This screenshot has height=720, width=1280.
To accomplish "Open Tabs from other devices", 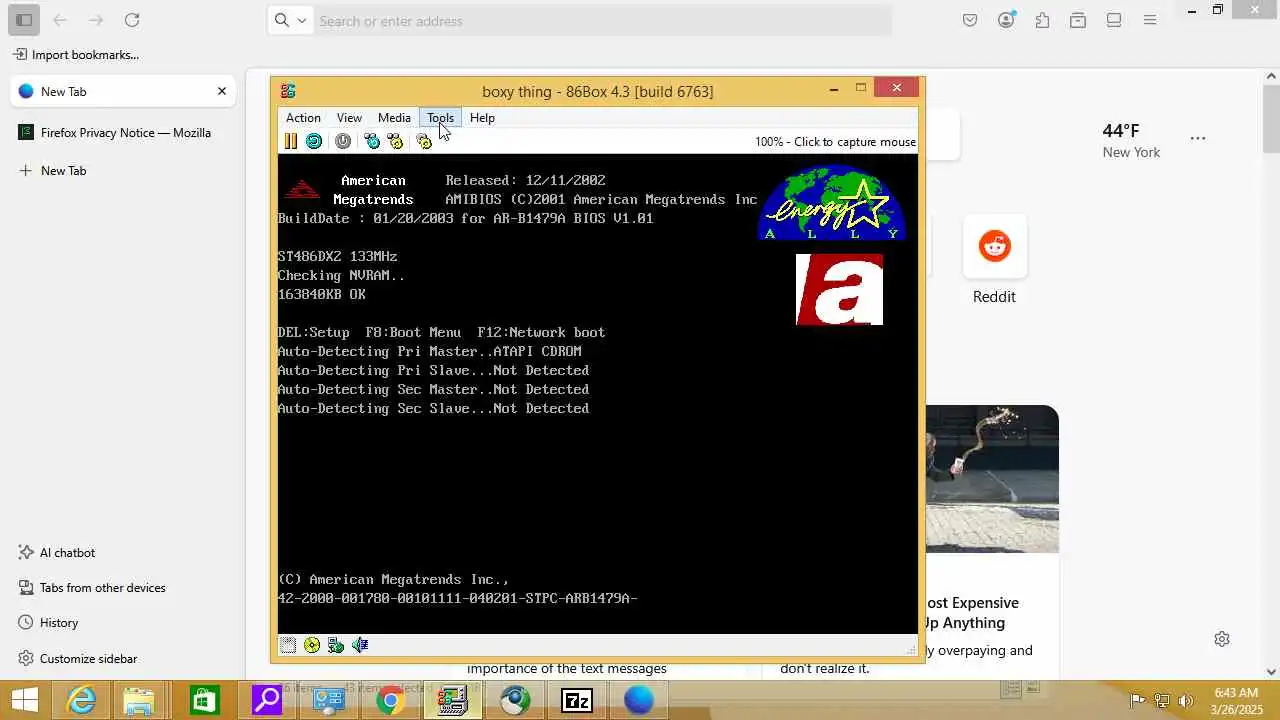I will pyautogui.click(x=92, y=588).
